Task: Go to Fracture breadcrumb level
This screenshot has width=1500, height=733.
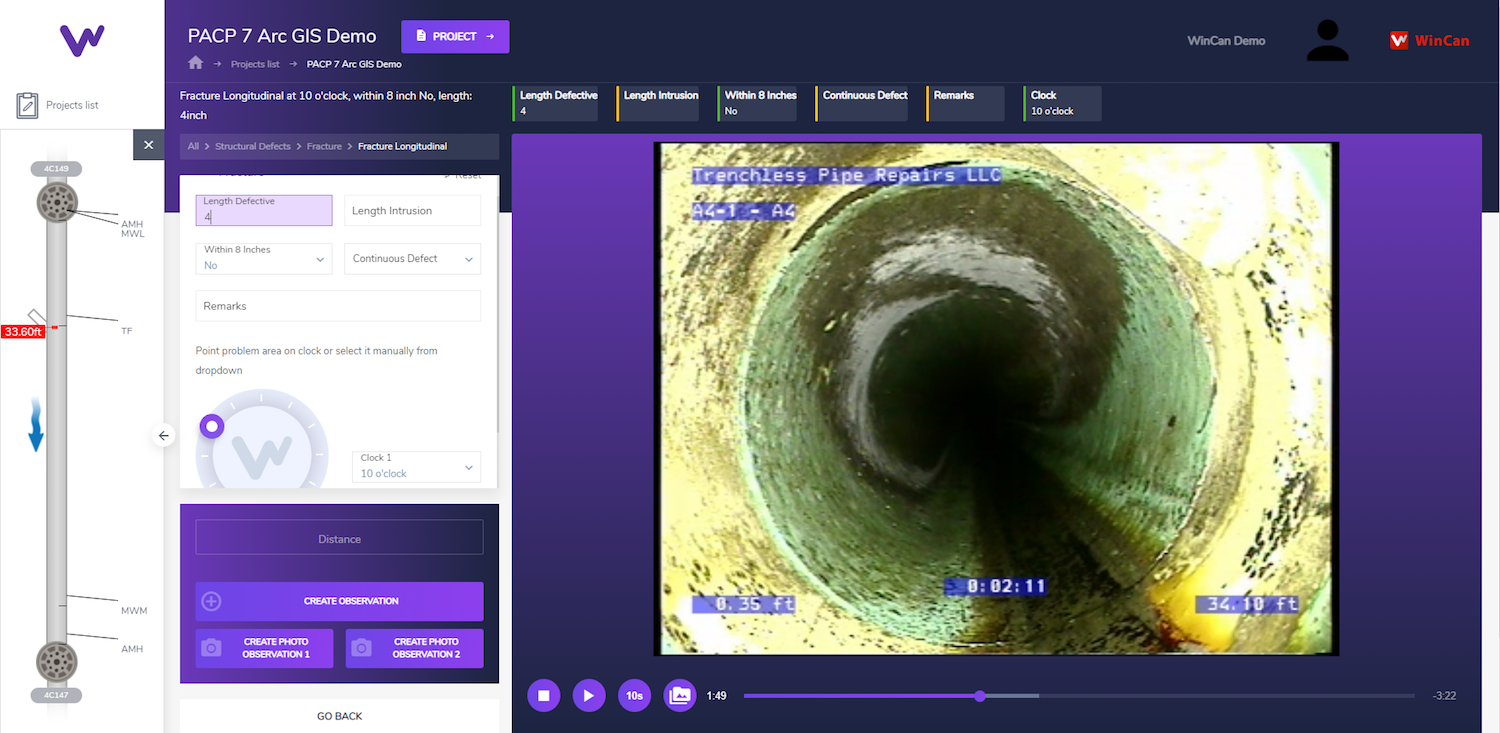Action: pos(324,147)
